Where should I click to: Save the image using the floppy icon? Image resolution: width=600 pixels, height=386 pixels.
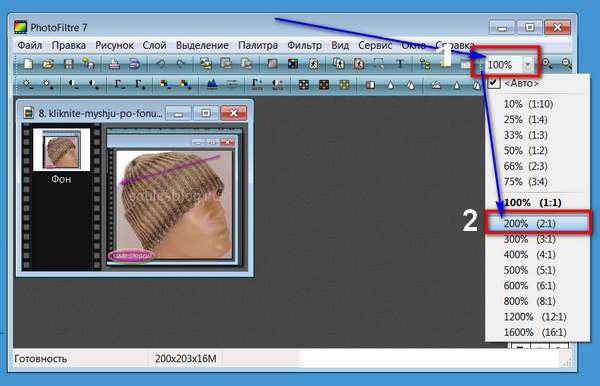tap(68, 64)
